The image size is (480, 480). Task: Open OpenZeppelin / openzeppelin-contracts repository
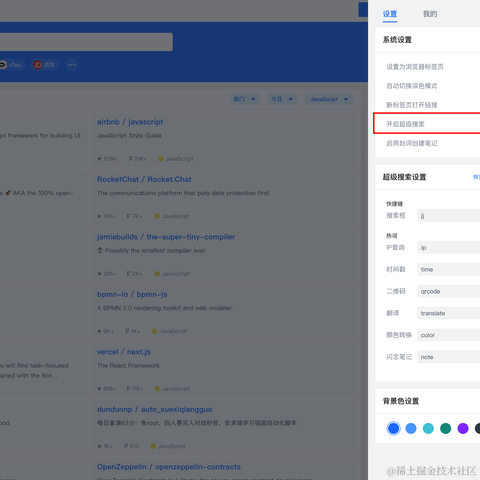[169, 467]
